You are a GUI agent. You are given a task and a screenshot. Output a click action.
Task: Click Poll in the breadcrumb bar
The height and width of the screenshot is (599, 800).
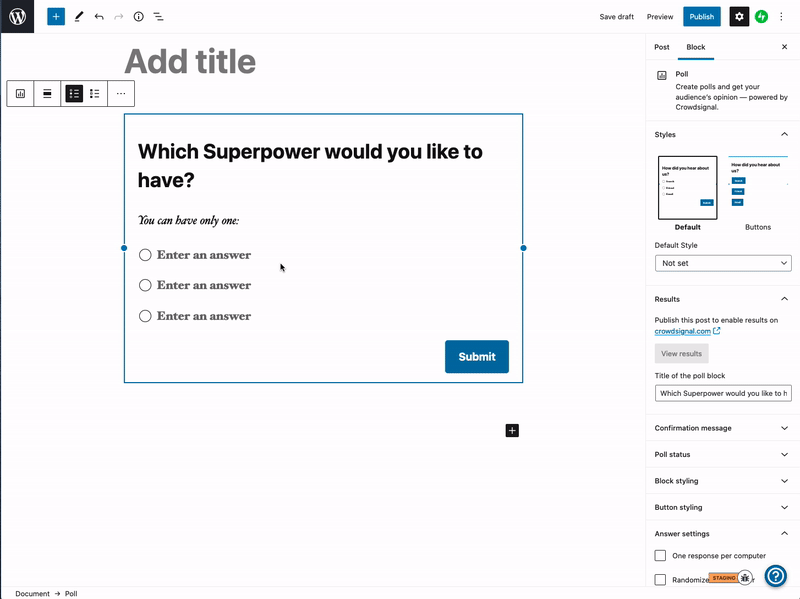[72, 593]
